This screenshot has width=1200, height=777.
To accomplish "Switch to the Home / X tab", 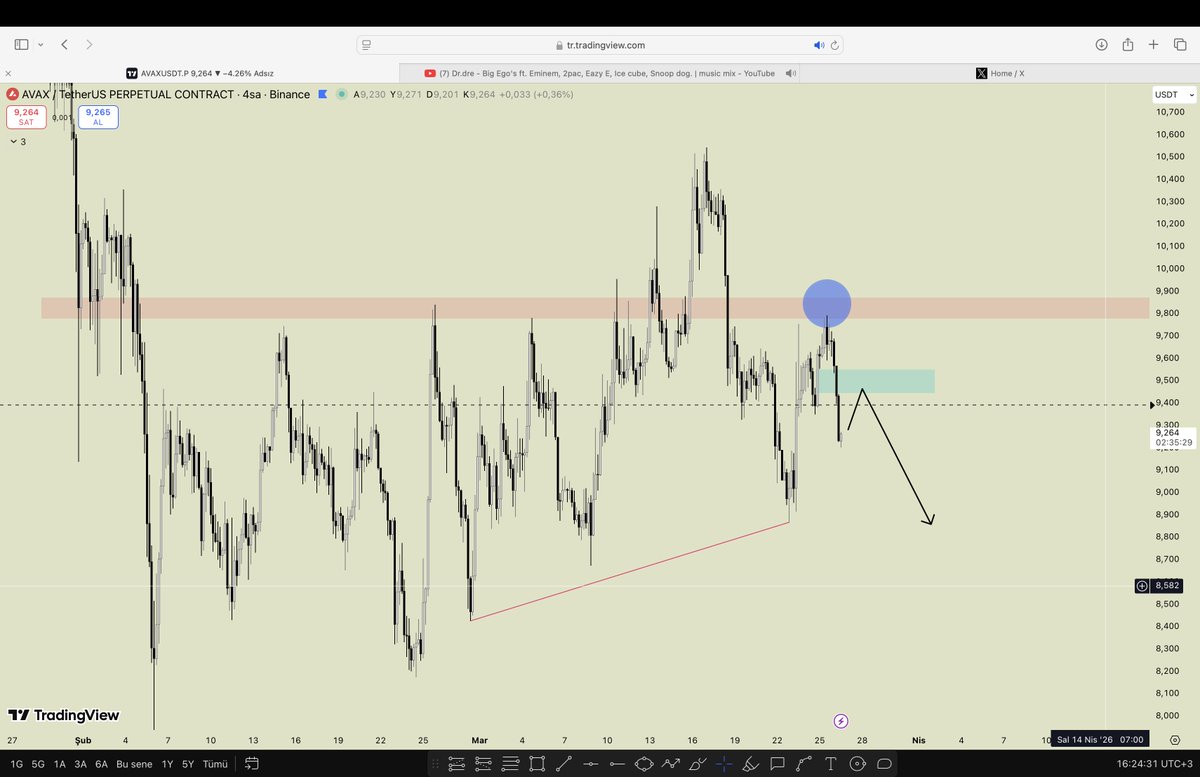I will coord(1000,73).
